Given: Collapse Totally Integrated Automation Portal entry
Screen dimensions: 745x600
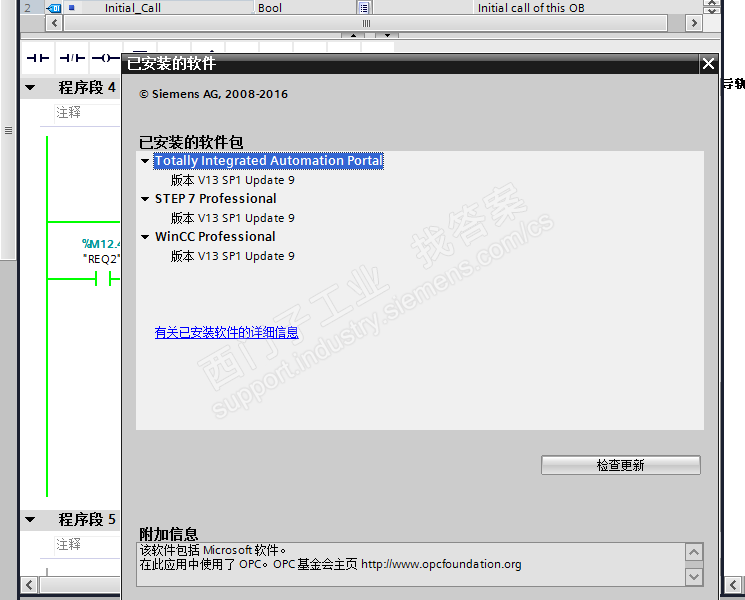Looking at the screenshot, I should [145, 161].
